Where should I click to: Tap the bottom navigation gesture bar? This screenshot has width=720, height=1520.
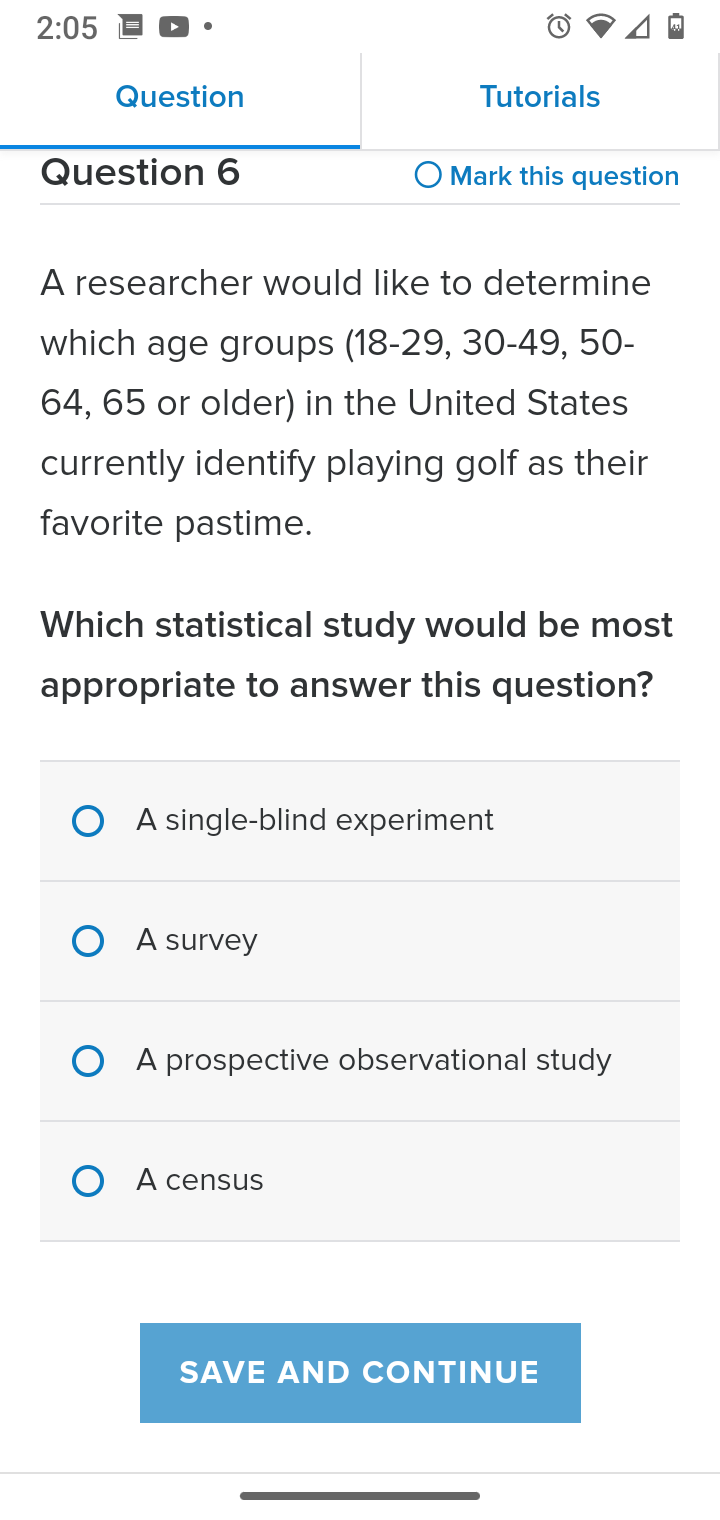click(360, 1496)
